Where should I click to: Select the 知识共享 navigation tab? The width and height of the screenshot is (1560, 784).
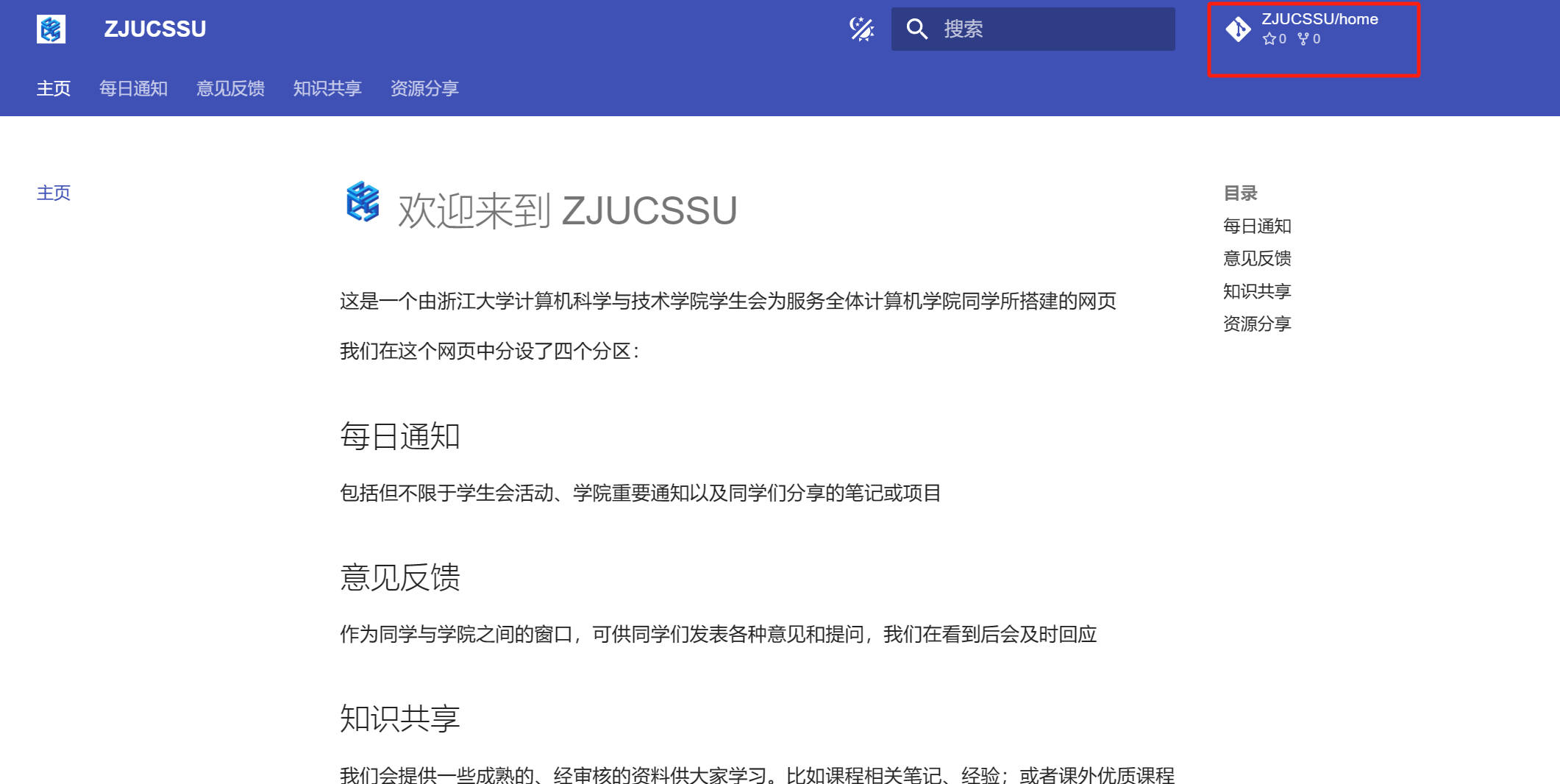(327, 89)
